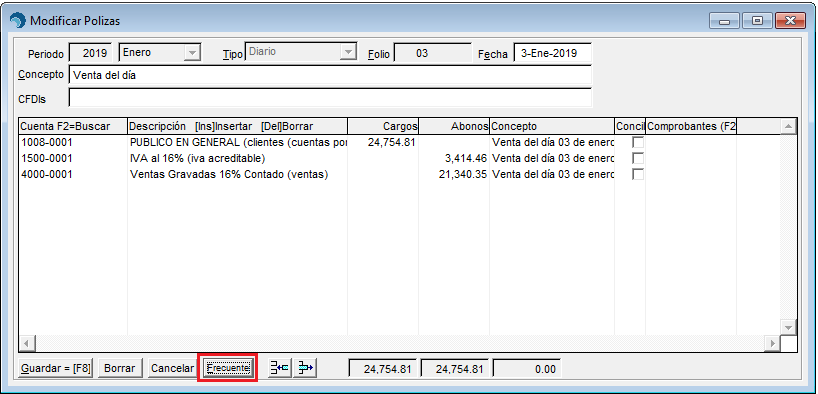Click the vertical scrollbar up arrow
Screen dimensions: 818x394
click(788, 126)
